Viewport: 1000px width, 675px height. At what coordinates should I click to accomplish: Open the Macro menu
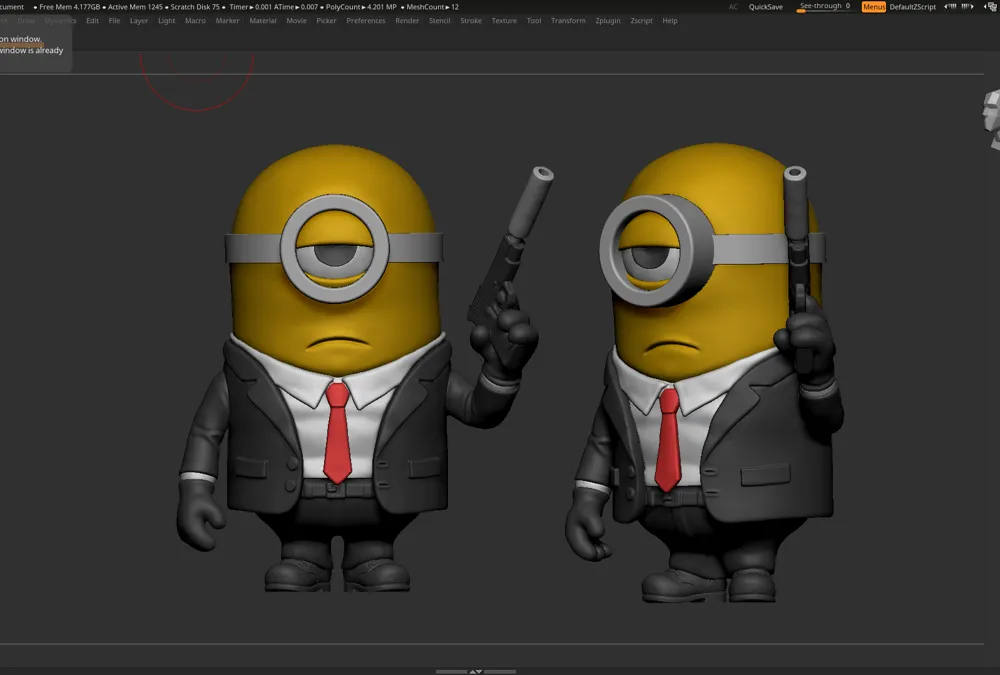[195, 20]
